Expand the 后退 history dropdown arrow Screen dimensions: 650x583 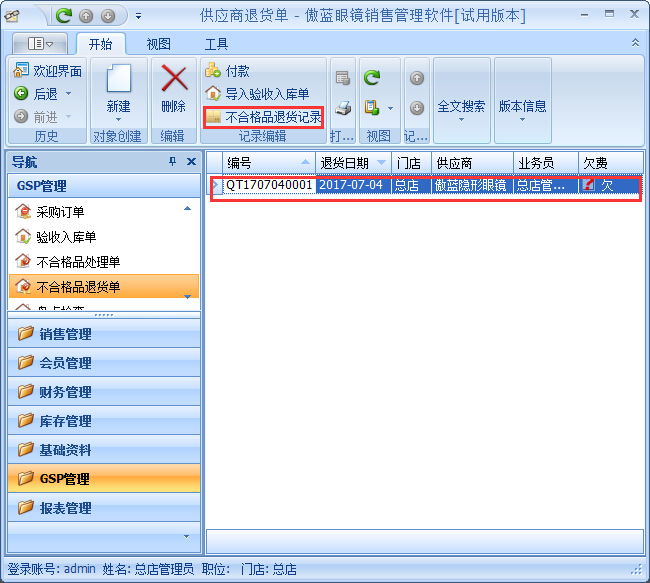click(69, 94)
